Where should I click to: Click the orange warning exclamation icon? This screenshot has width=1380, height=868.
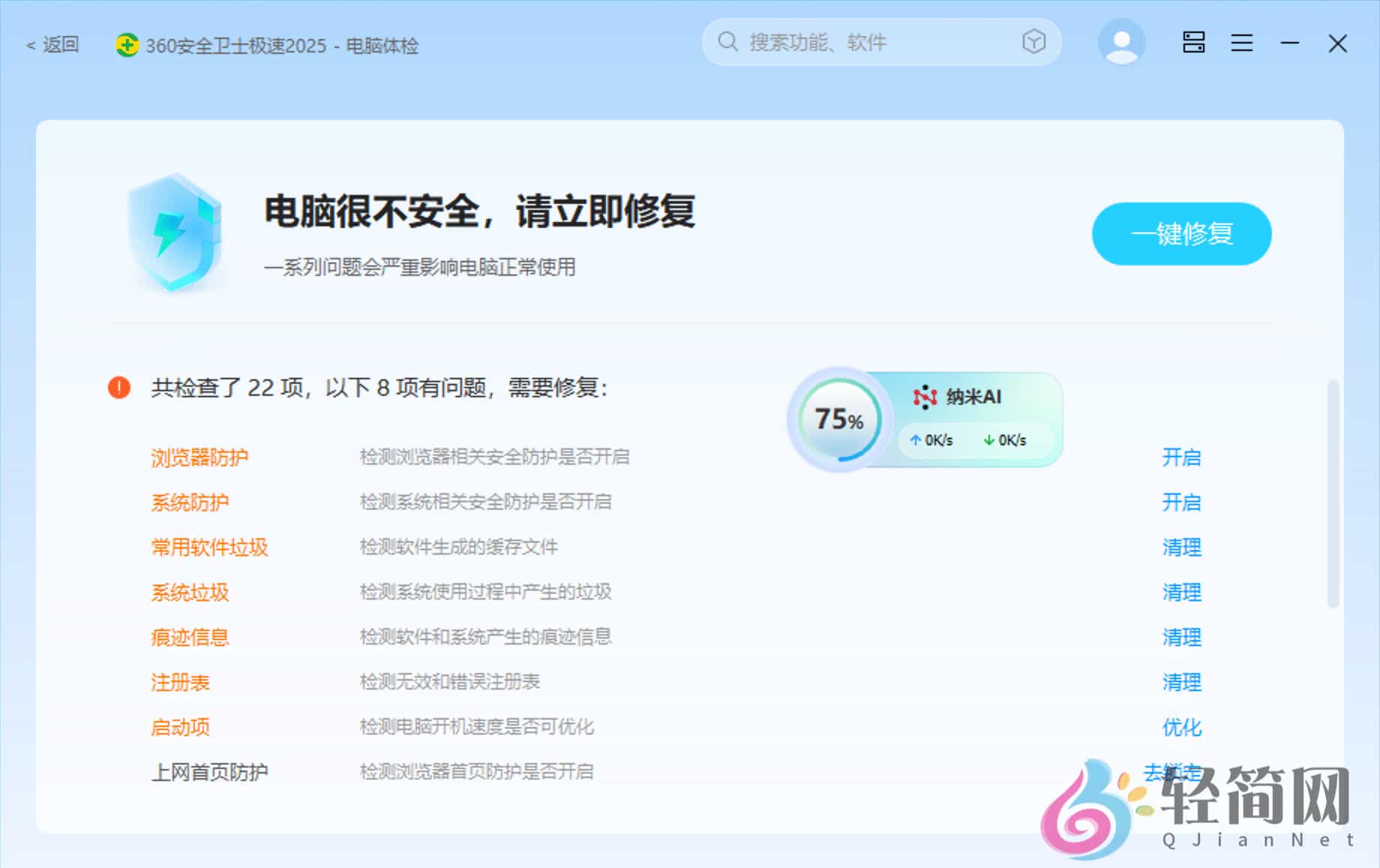coord(118,388)
